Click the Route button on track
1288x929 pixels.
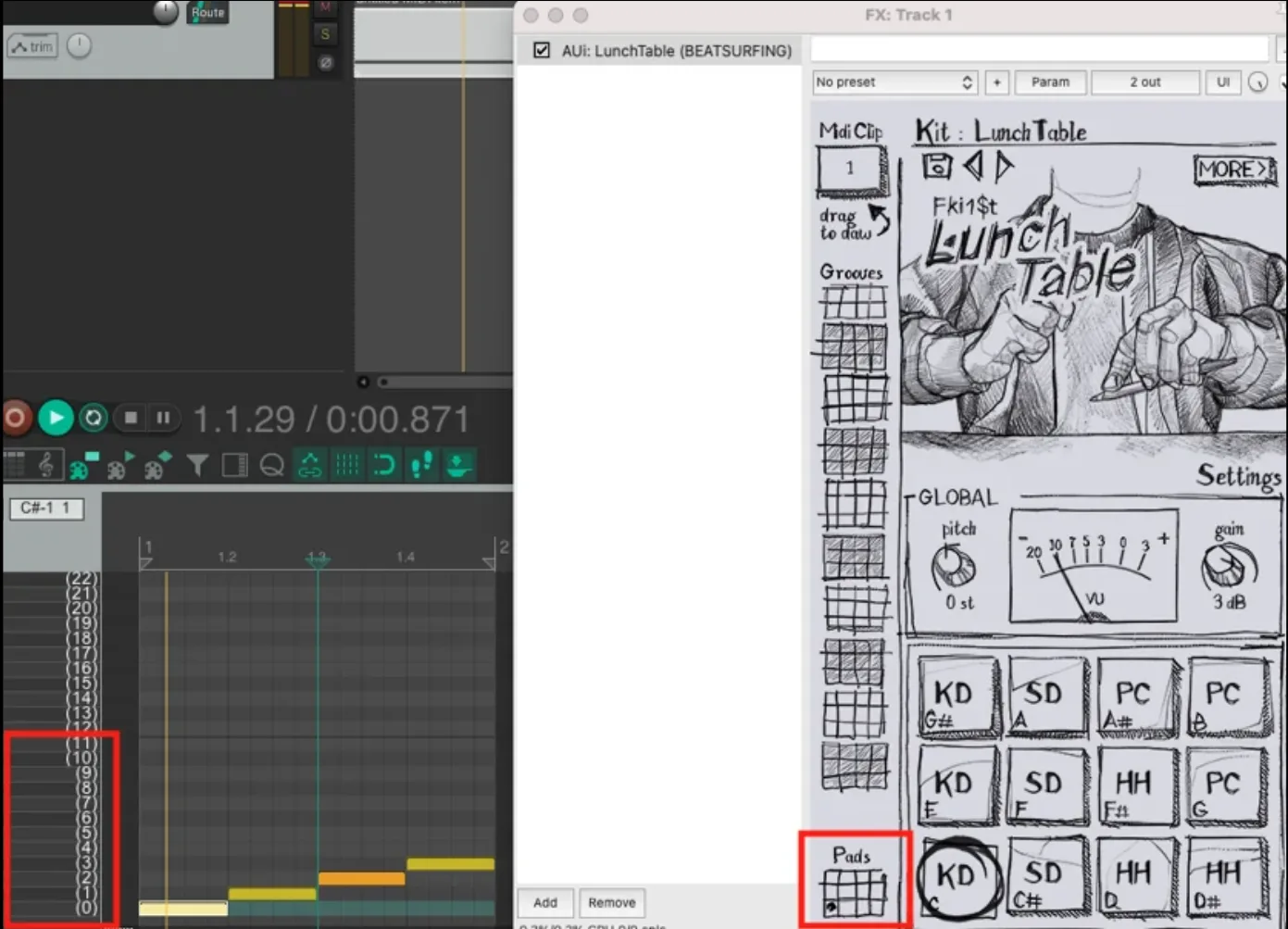tap(207, 12)
